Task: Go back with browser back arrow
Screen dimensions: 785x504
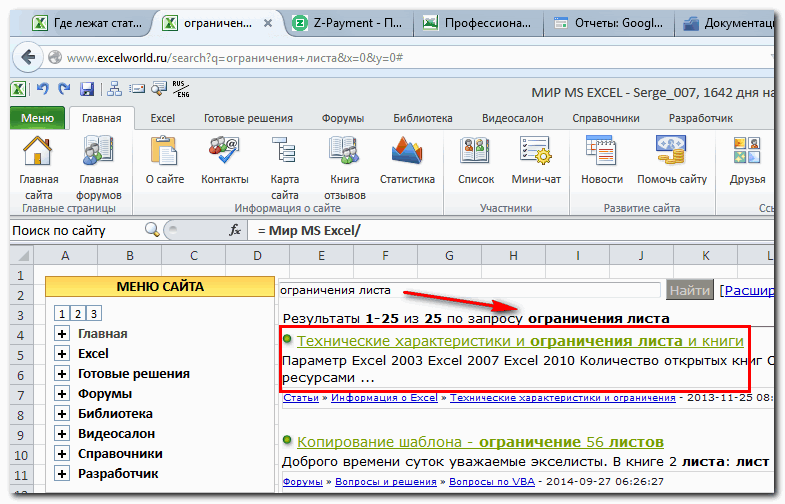Action: pos(28,58)
